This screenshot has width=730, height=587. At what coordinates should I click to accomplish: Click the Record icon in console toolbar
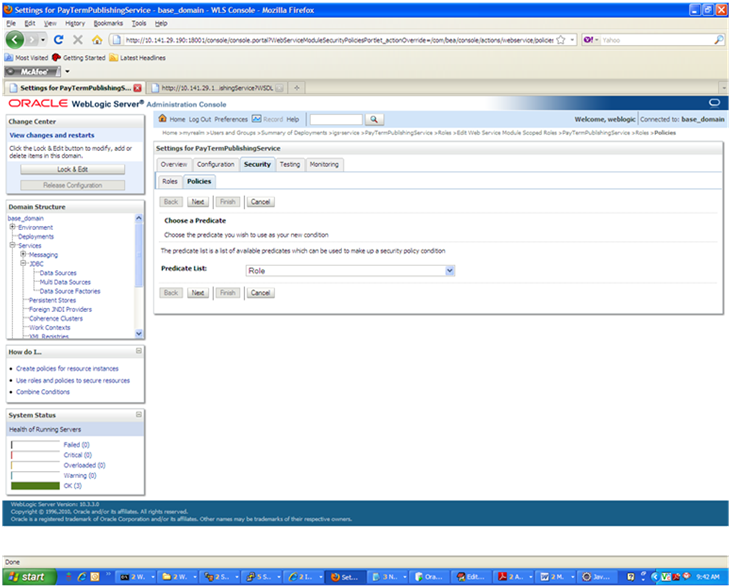257,119
